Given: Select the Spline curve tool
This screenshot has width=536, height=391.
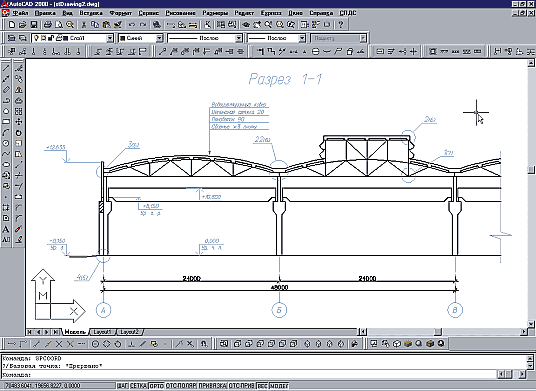Looking at the screenshot, I should coord(6,154).
